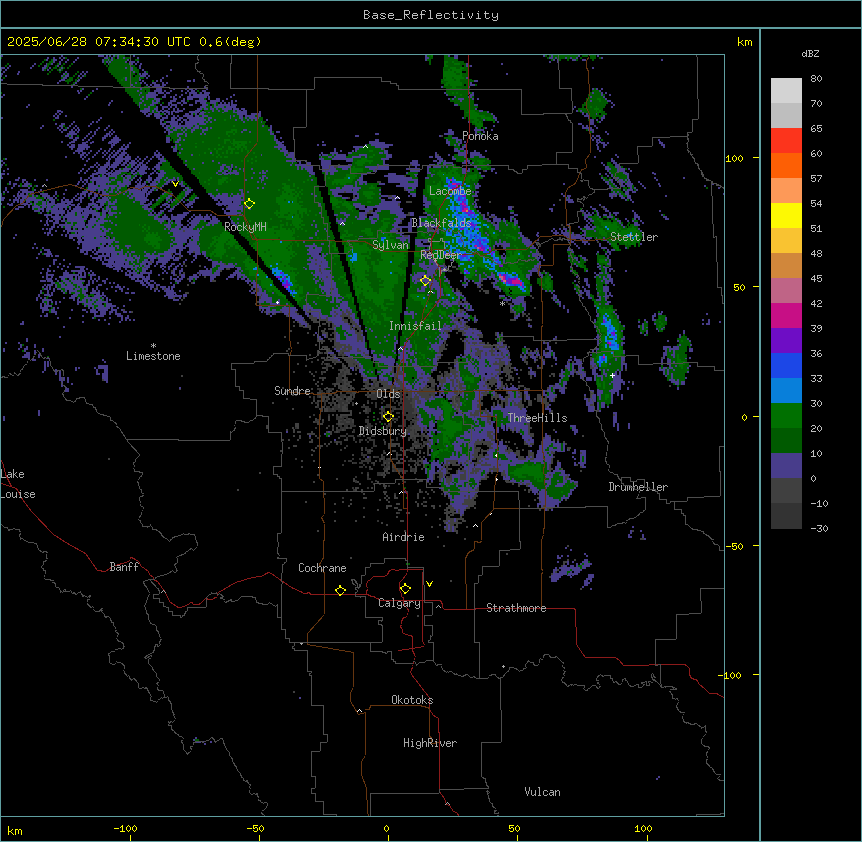Click the Ponoka map label

(x=480, y=136)
